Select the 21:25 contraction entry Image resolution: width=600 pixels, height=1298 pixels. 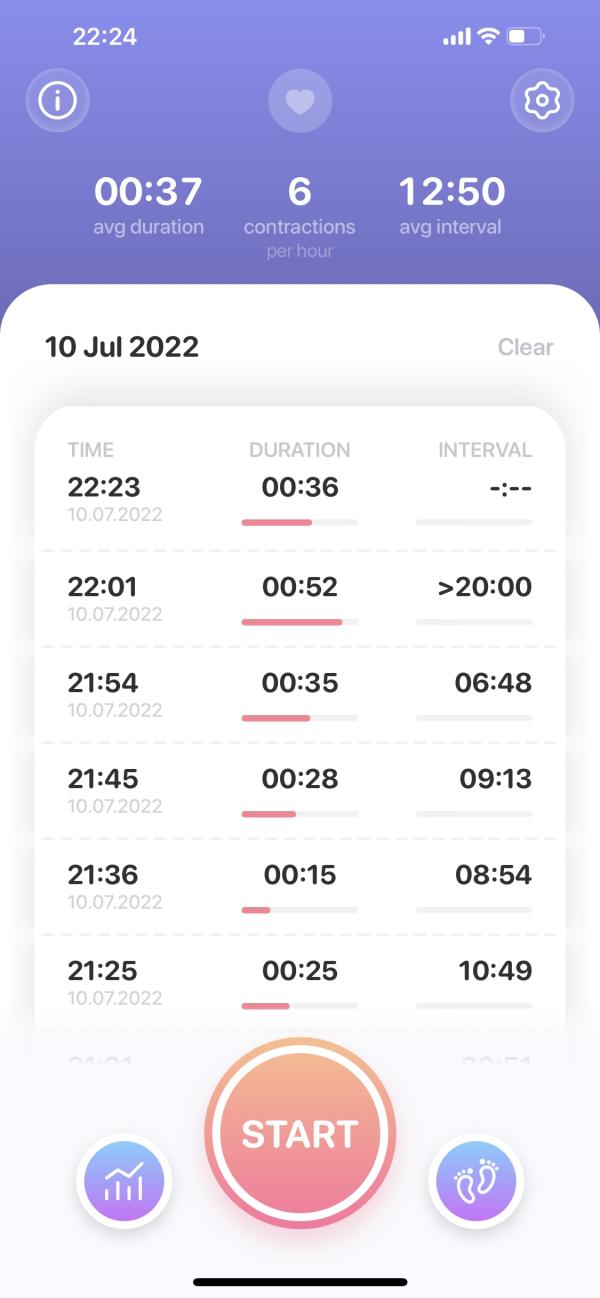pos(300,982)
